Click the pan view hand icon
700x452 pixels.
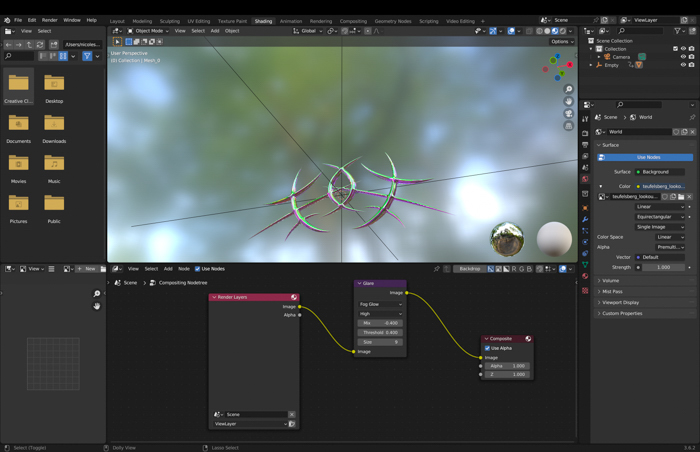568,102
